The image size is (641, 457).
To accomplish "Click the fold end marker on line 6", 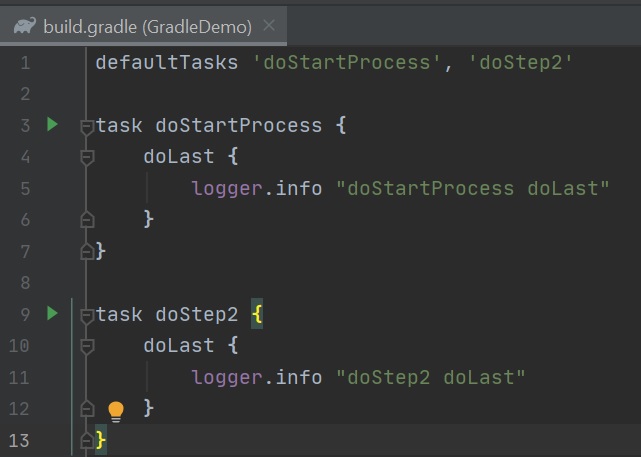I will pyautogui.click(x=87, y=219).
